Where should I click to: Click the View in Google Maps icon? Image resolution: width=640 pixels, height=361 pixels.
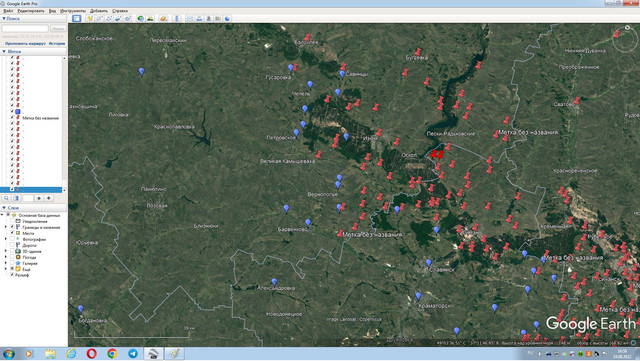coord(218,18)
